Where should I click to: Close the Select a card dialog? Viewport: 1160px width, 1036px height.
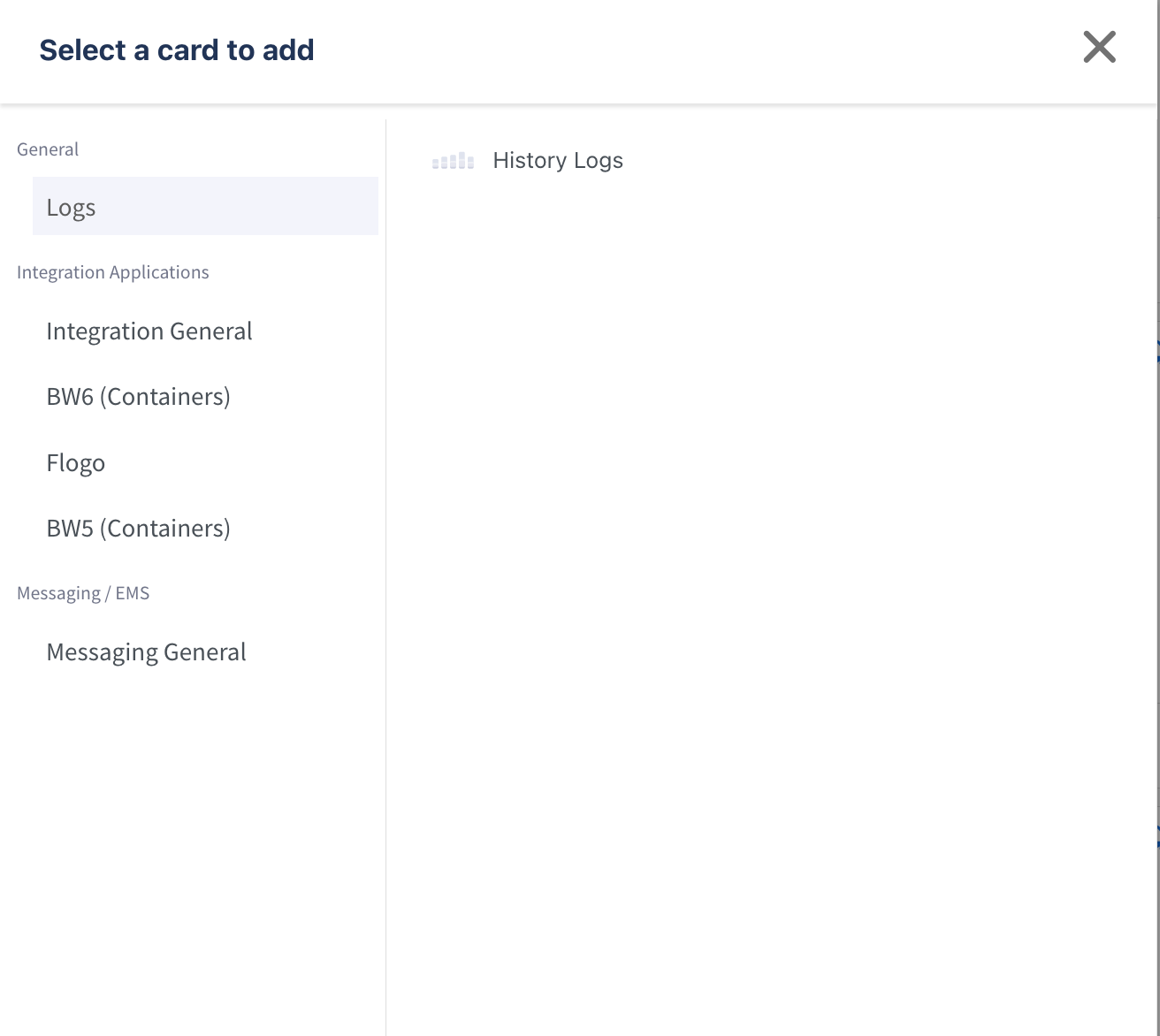tap(1099, 48)
